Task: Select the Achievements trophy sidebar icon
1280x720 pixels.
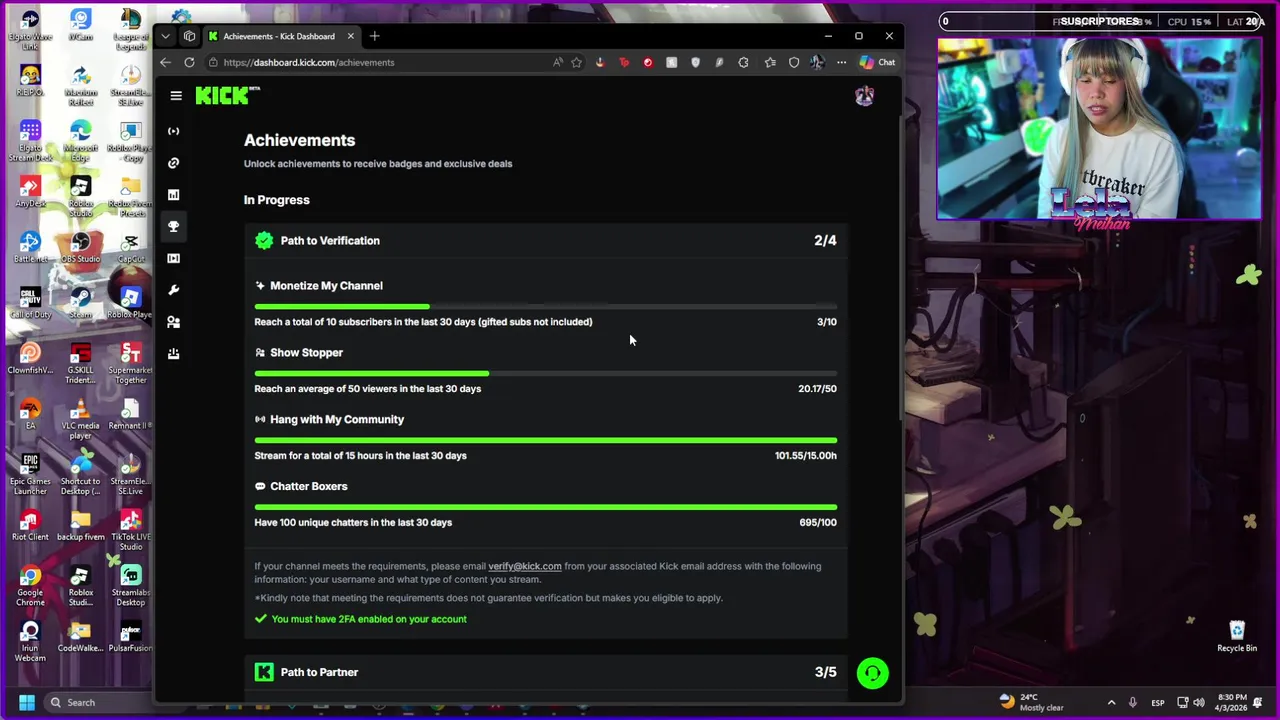Action: [x=173, y=226]
